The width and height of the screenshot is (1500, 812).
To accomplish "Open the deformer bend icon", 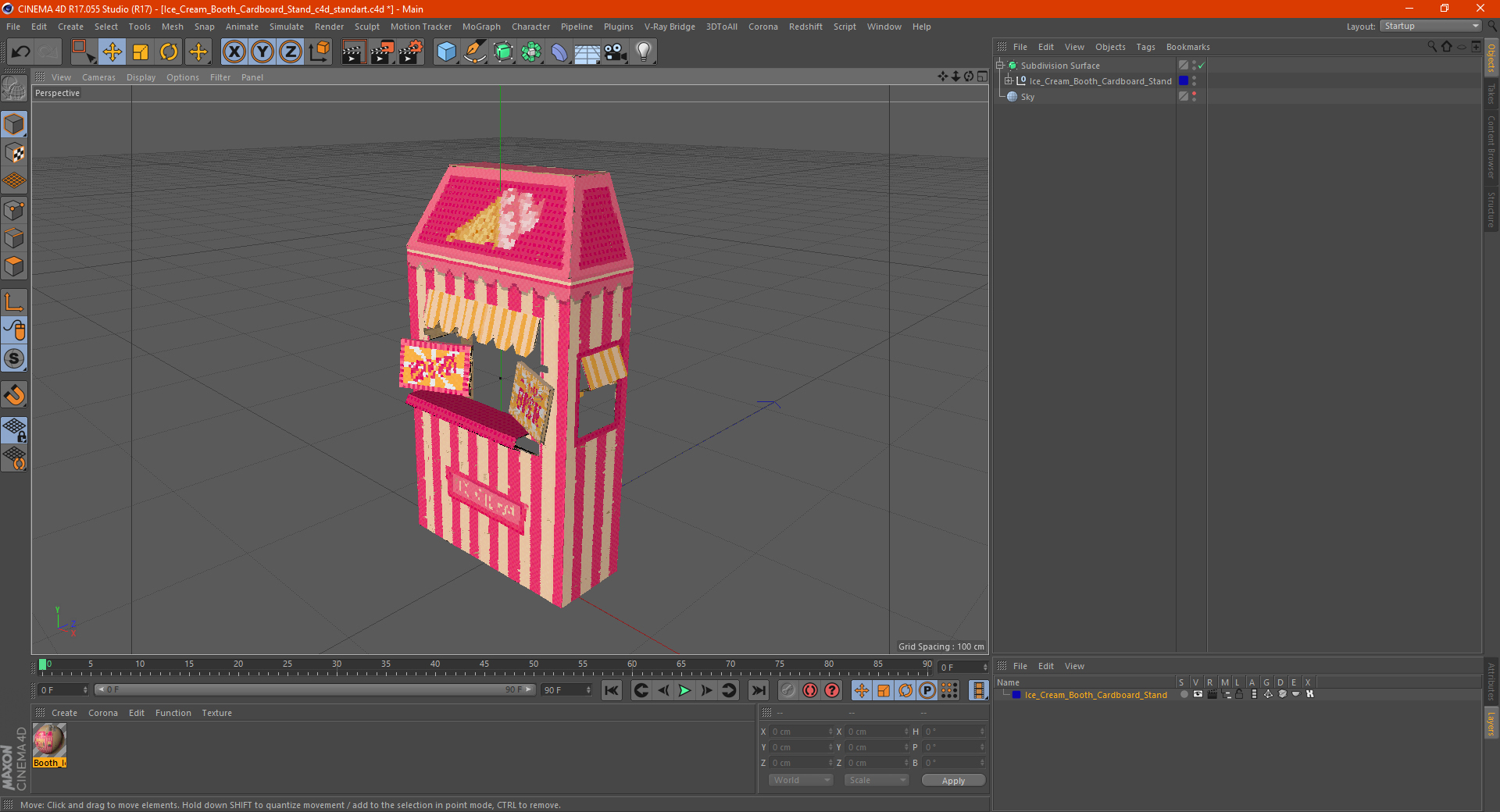I will pyautogui.click(x=559, y=52).
